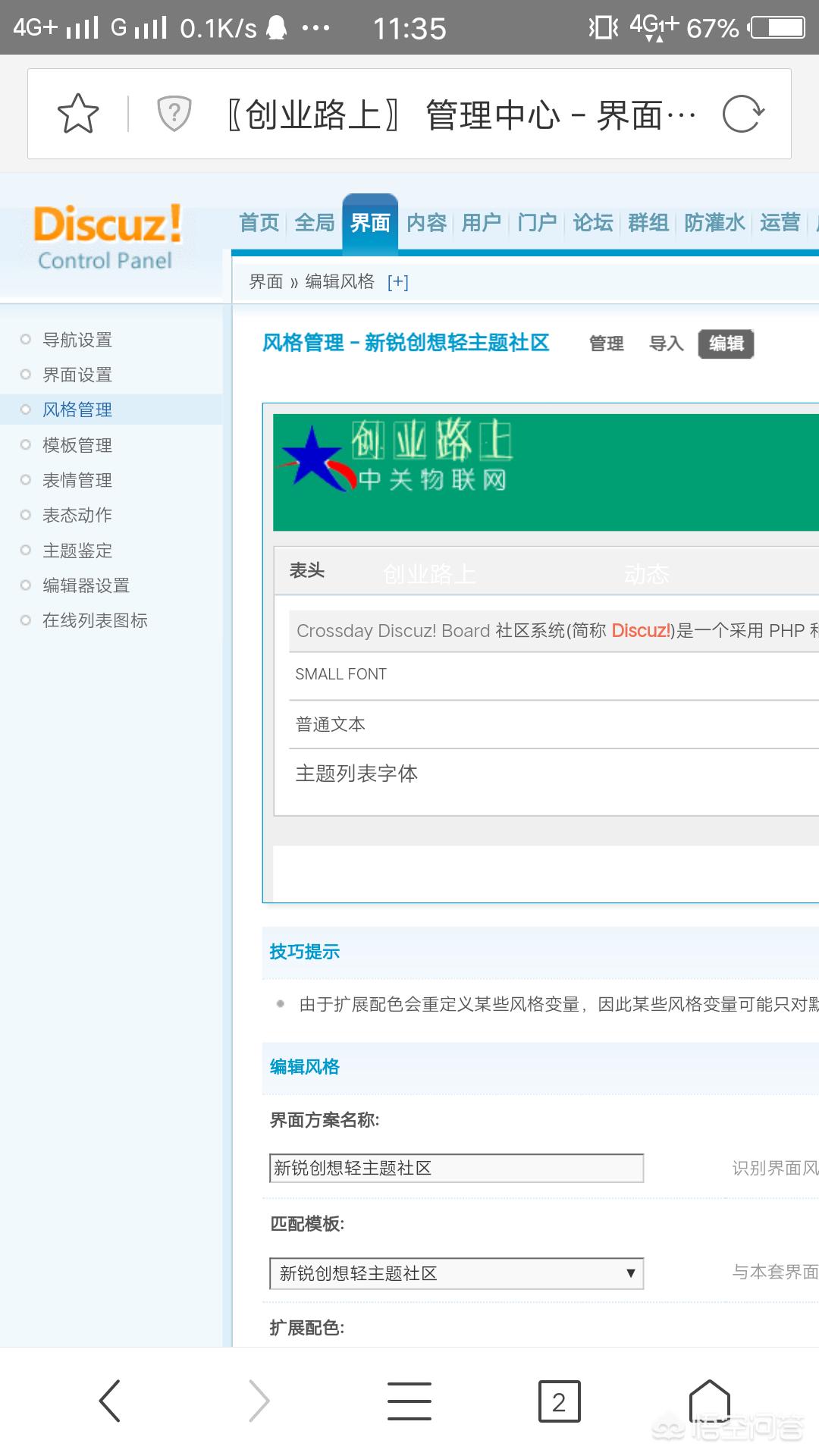Open the tab switcher showing 2
Image resolution: width=819 pixels, height=1456 pixels.
tap(559, 1401)
